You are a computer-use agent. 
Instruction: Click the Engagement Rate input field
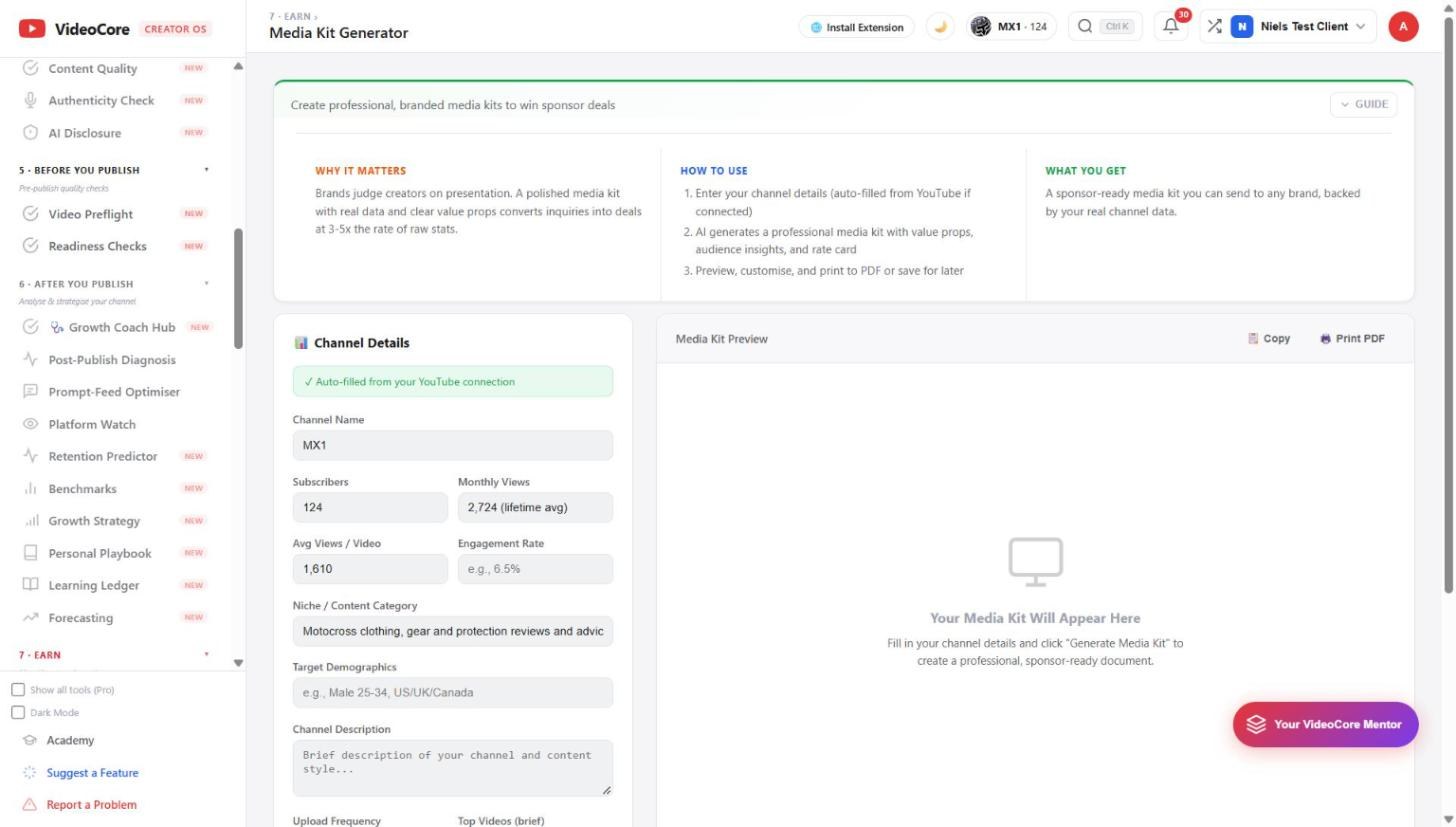coord(535,569)
